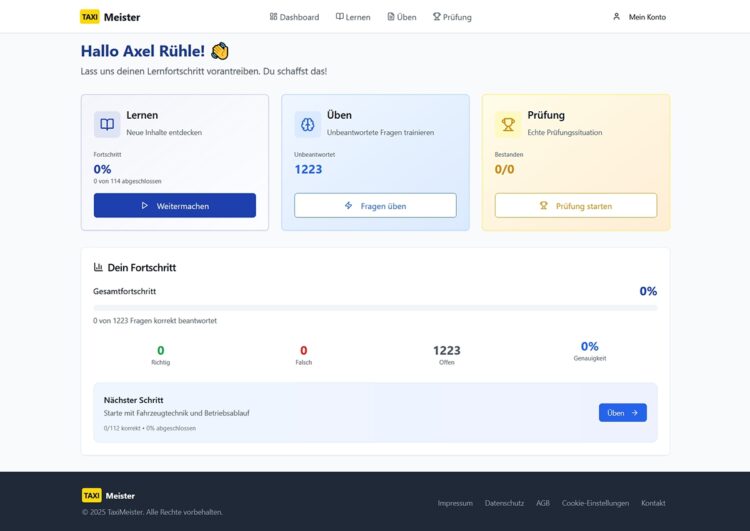Click the trophy icon in Prüfung card

[x=507, y=124]
